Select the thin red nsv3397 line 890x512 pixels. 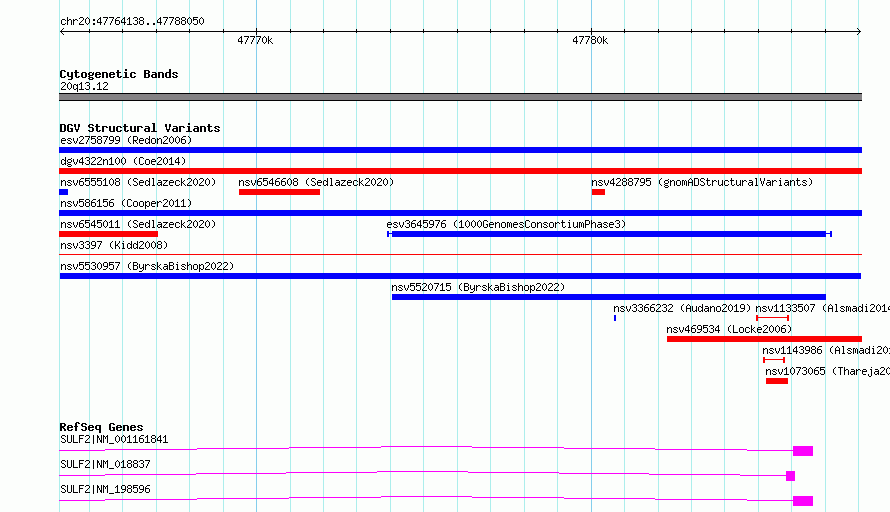(x=460, y=255)
